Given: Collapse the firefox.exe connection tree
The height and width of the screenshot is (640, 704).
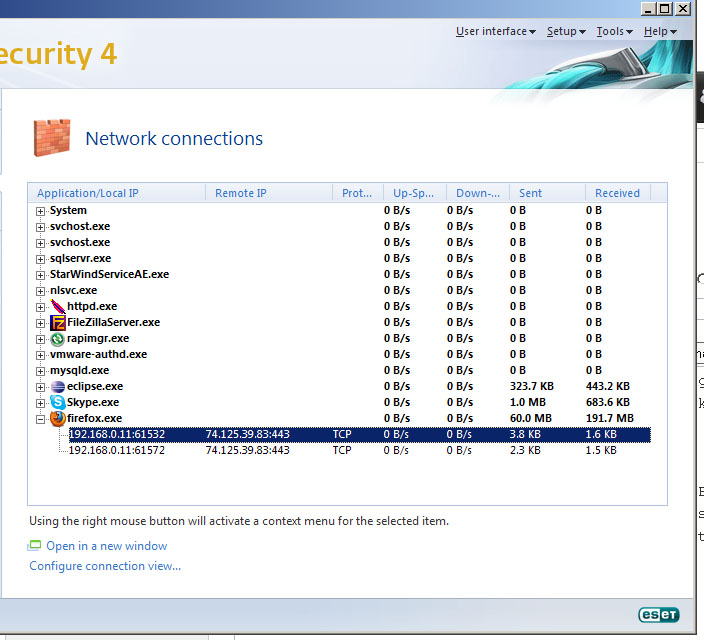Looking at the screenshot, I should [x=41, y=419].
